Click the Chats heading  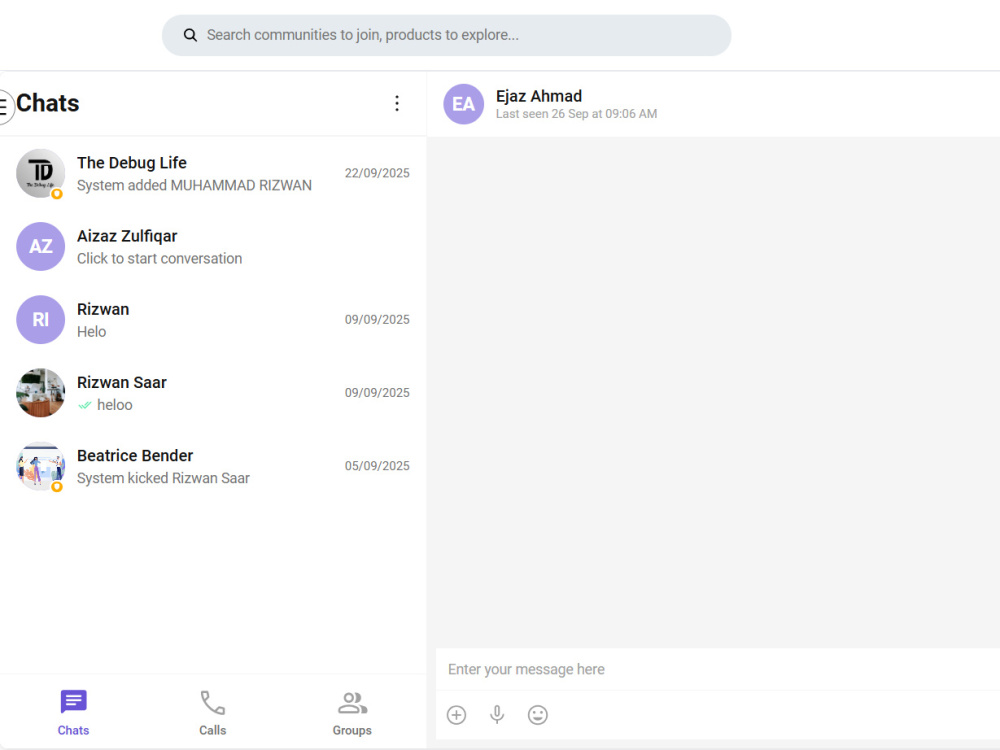pos(48,103)
